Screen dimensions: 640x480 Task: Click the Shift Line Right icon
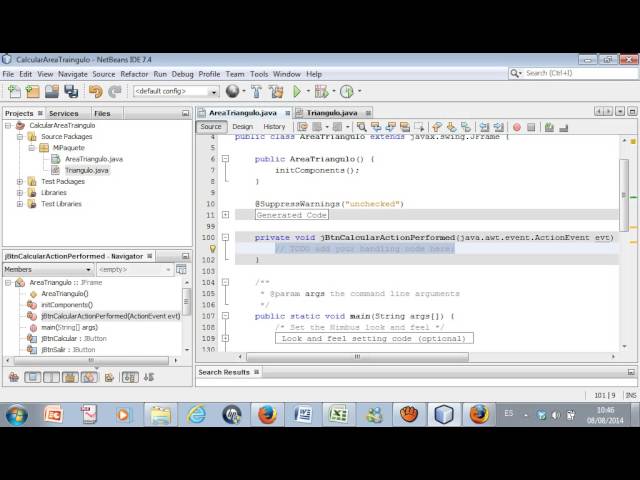click(x=498, y=127)
